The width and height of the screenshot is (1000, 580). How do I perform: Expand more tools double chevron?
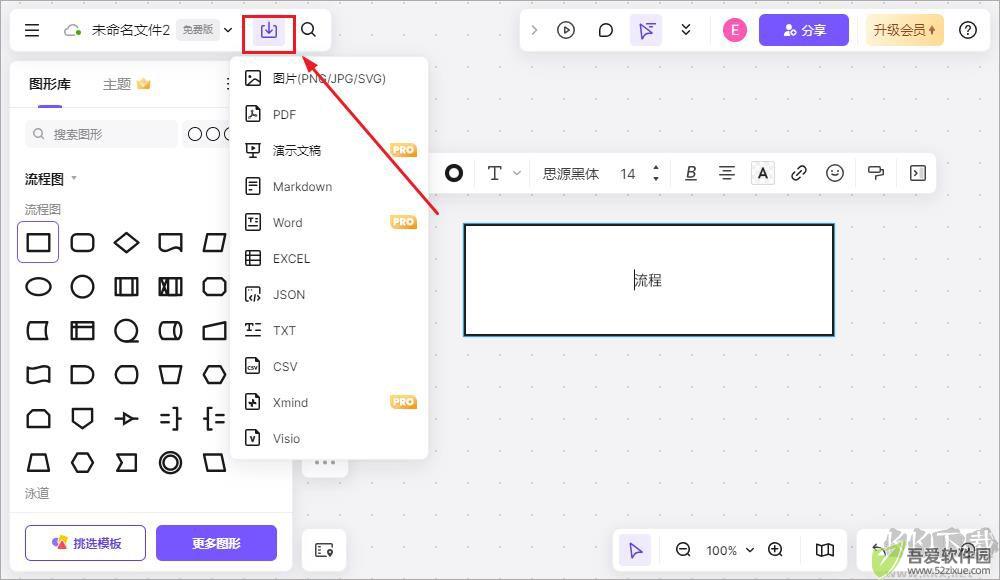686,30
